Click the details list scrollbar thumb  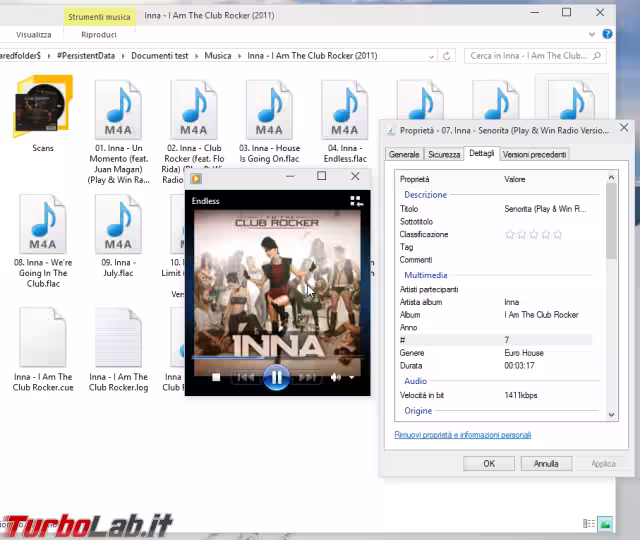611,220
